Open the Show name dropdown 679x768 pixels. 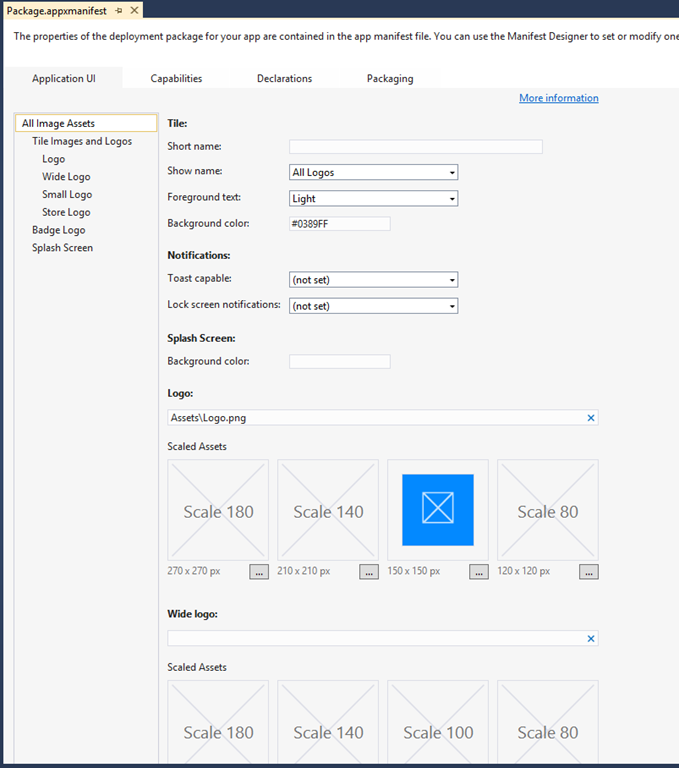coord(373,172)
